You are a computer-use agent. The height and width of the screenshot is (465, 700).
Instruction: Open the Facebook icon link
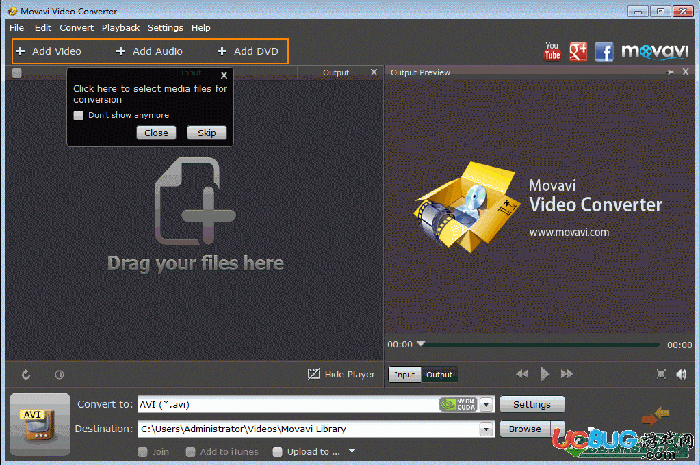[604, 52]
